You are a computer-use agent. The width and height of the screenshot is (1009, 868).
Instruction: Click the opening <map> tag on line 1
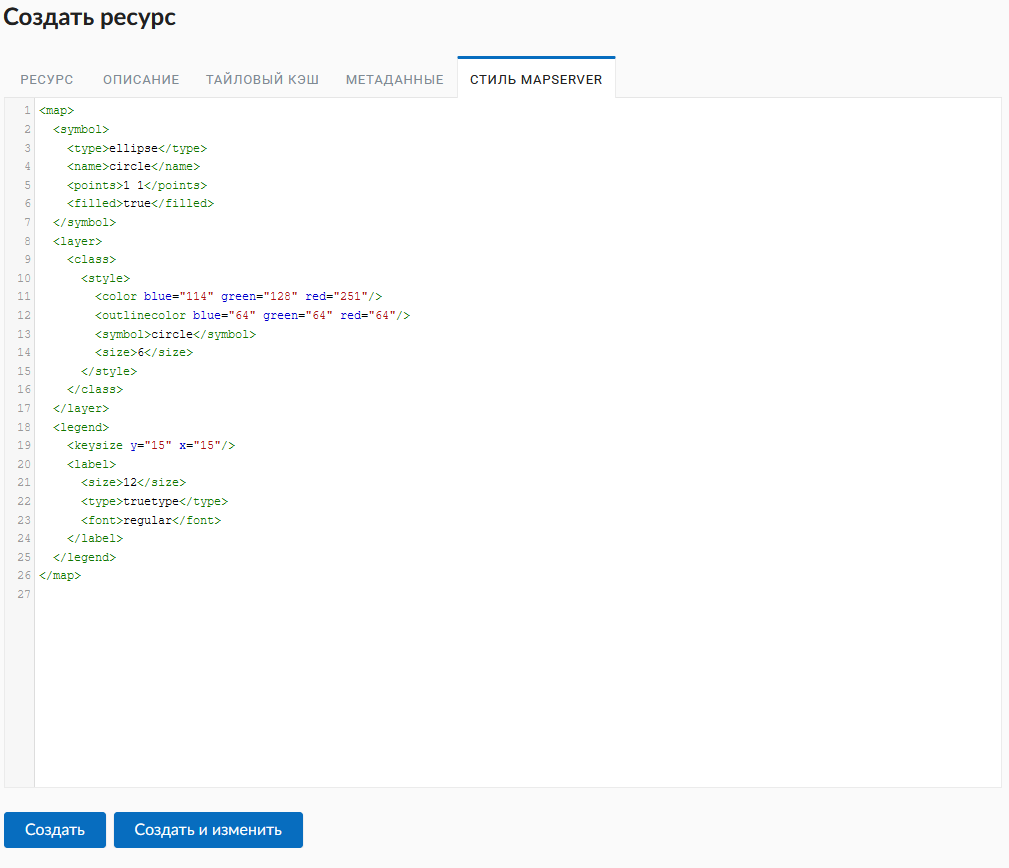57,111
